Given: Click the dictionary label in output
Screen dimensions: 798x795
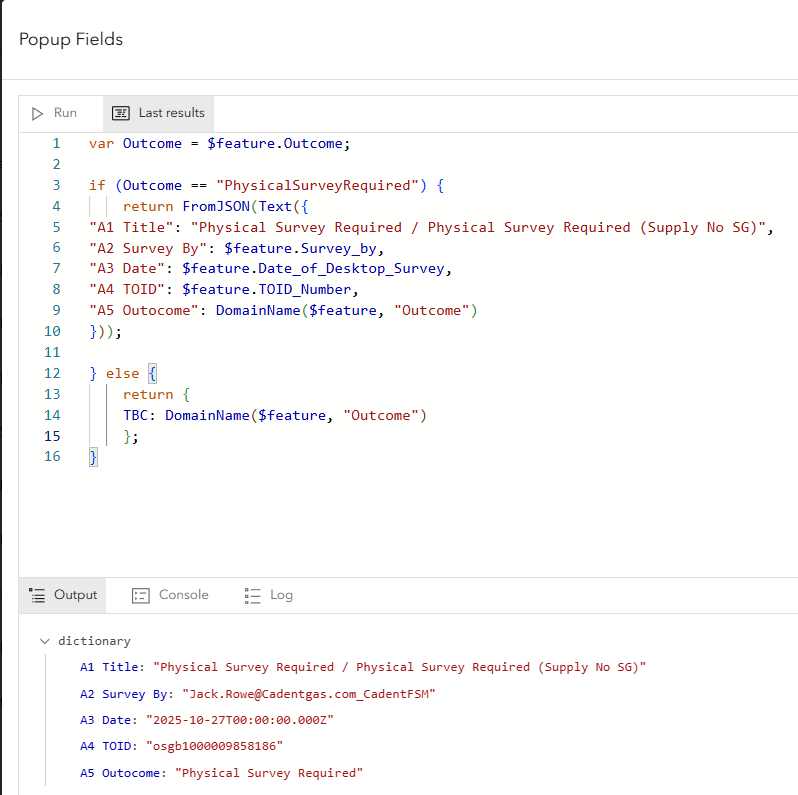Looking at the screenshot, I should point(94,641).
